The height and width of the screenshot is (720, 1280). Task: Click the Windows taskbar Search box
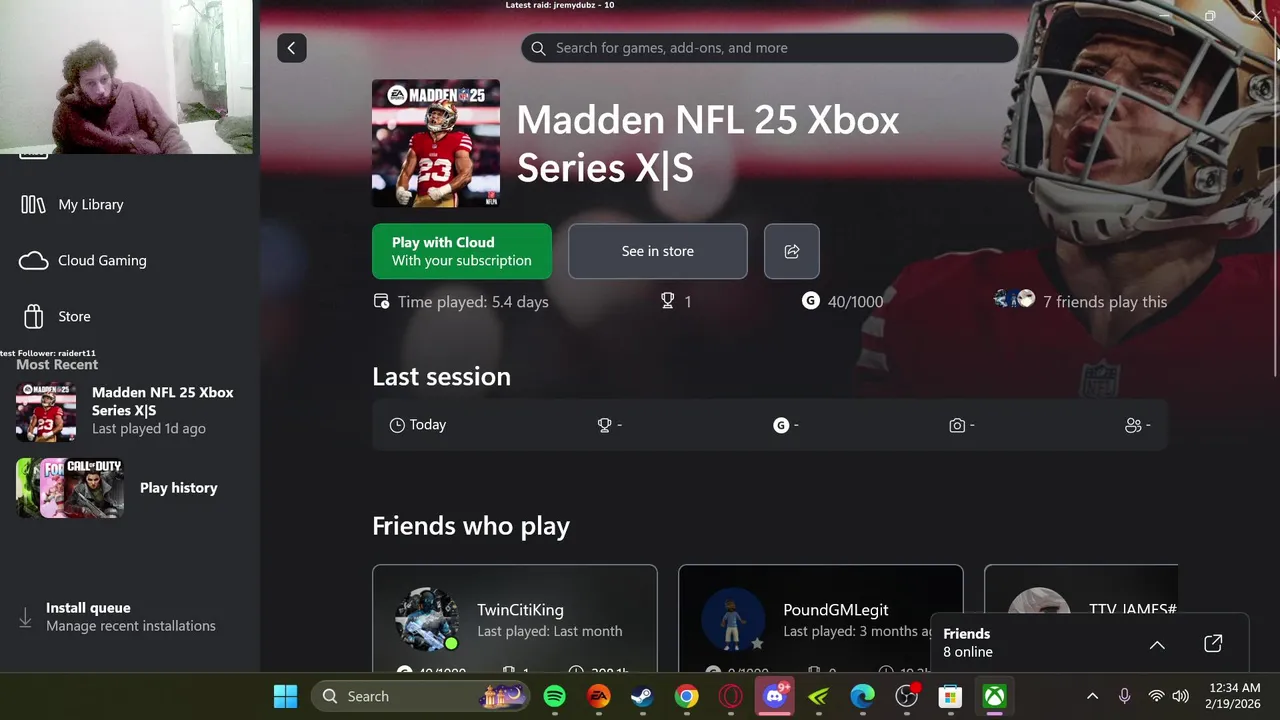pos(420,696)
